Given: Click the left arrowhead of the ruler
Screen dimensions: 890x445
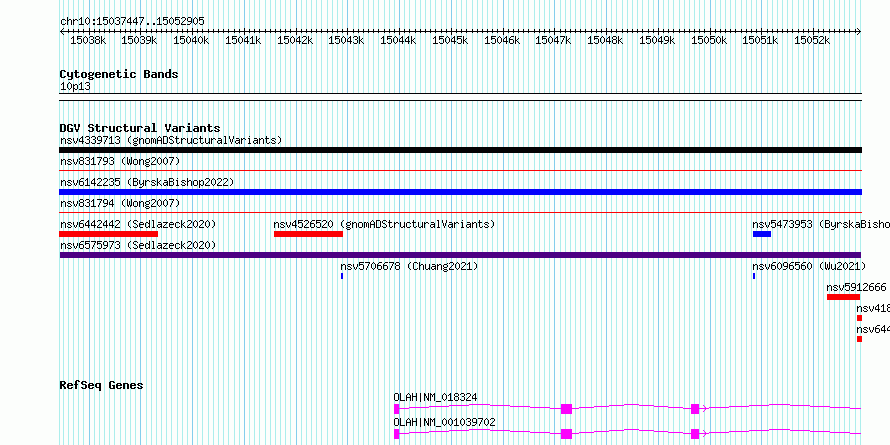Looking at the screenshot, I should pyautogui.click(x=62, y=31).
